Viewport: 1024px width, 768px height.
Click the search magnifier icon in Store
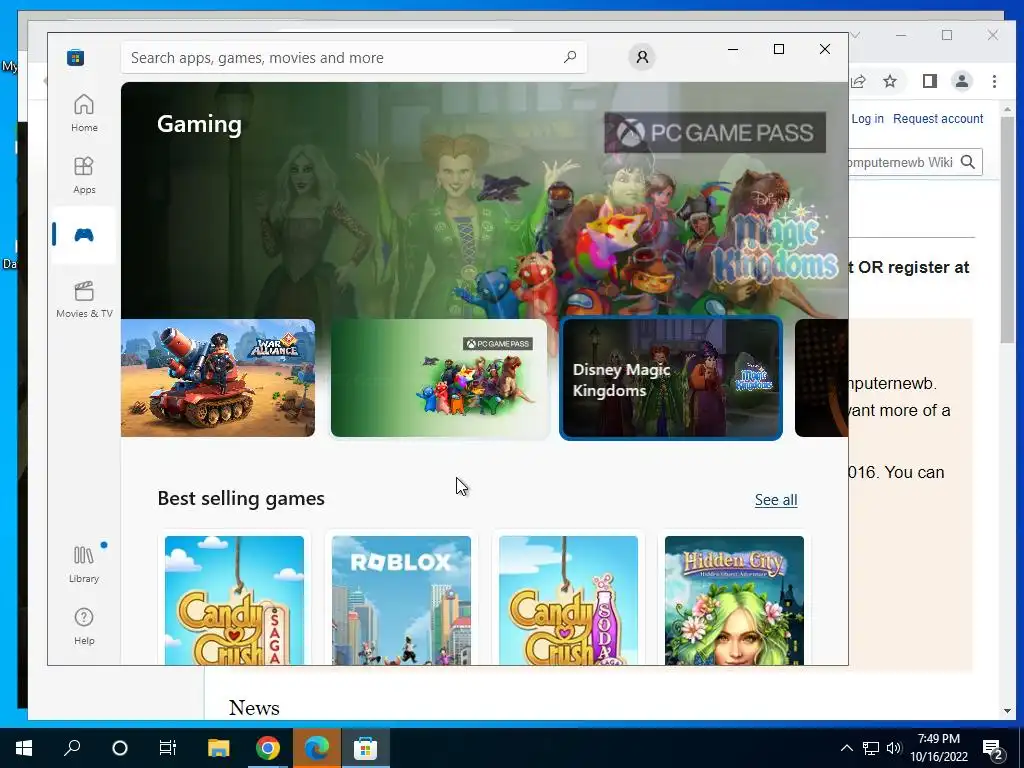pos(570,57)
